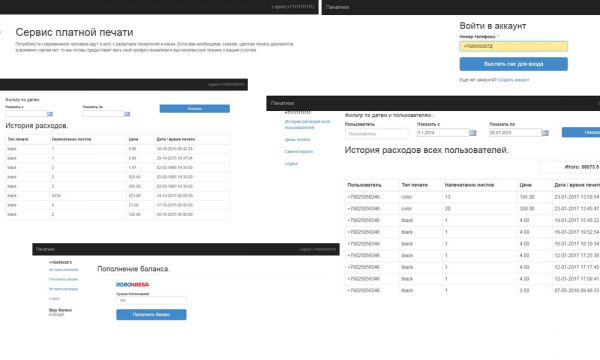Click the blue send-SMS login button
600x360 pixels.
click(x=514, y=64)
